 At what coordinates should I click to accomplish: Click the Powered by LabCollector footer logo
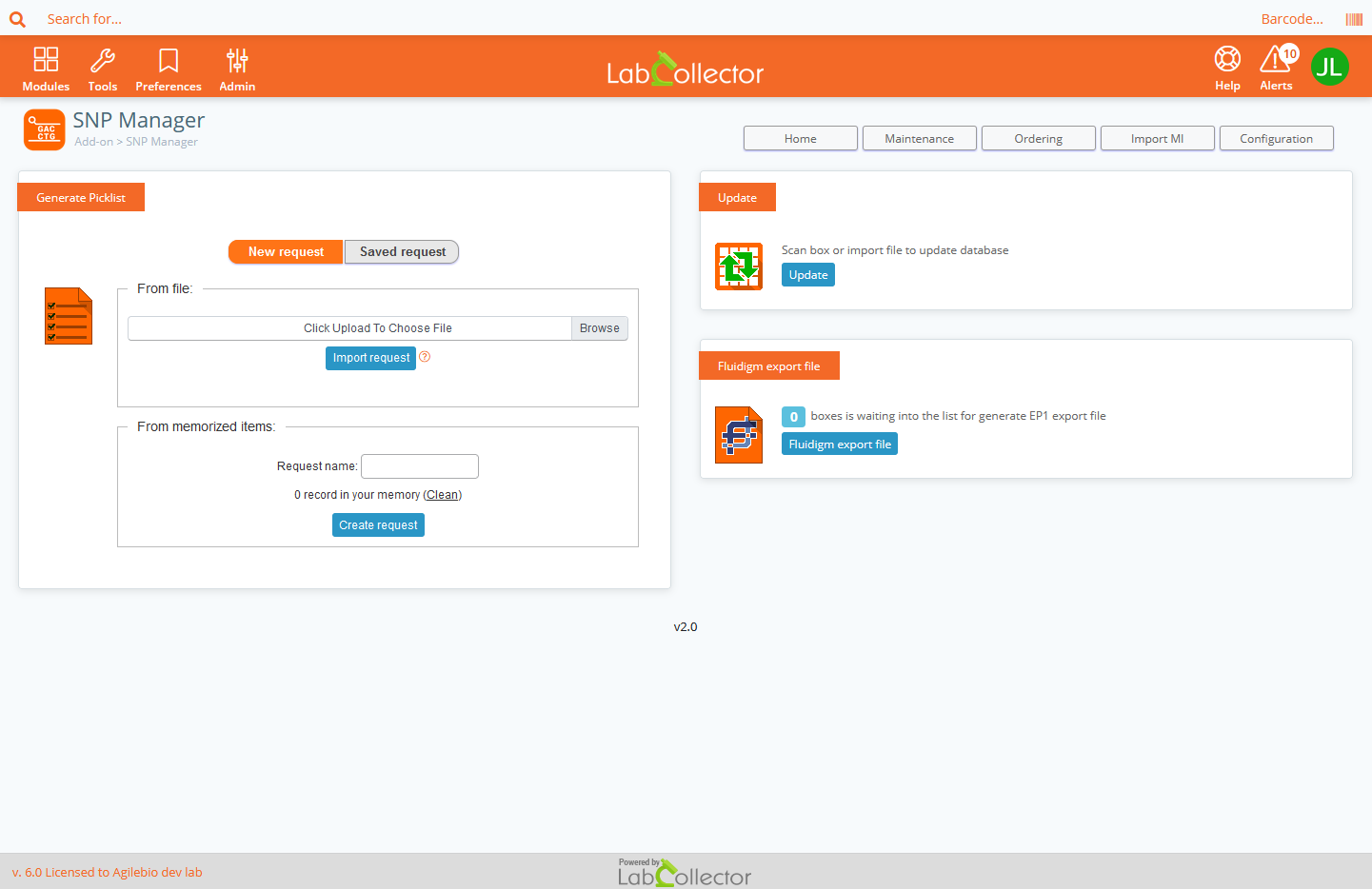coord(685,872)
